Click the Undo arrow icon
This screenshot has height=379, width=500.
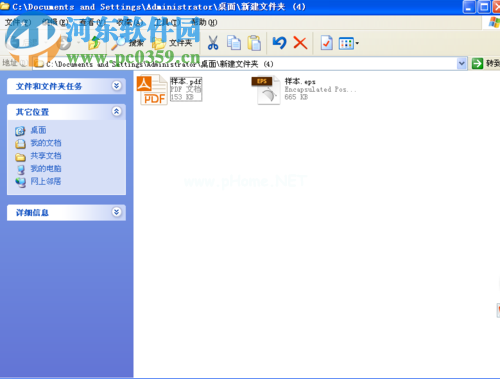pos(279,43)
